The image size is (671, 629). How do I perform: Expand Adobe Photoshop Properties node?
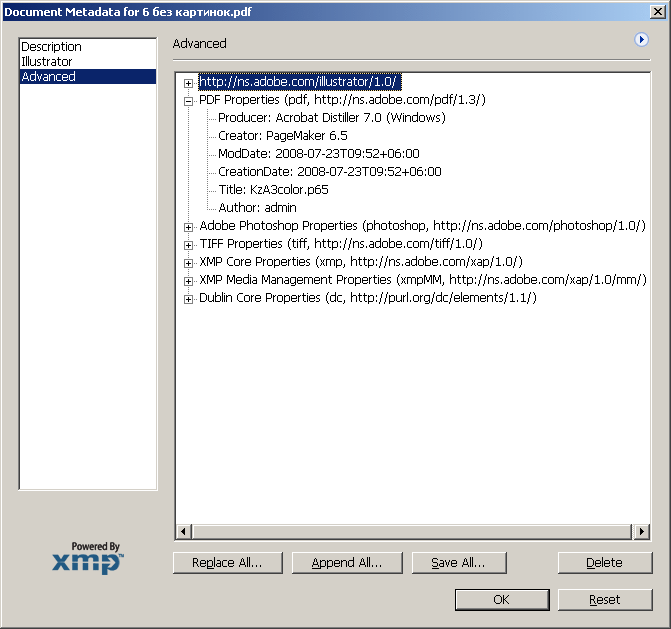pos(188,227)
